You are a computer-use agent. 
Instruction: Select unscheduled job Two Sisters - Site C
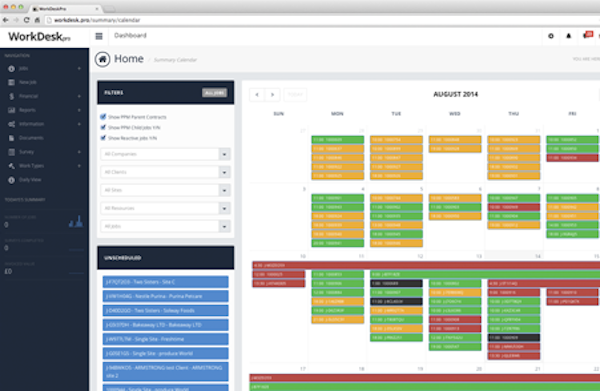165,282
